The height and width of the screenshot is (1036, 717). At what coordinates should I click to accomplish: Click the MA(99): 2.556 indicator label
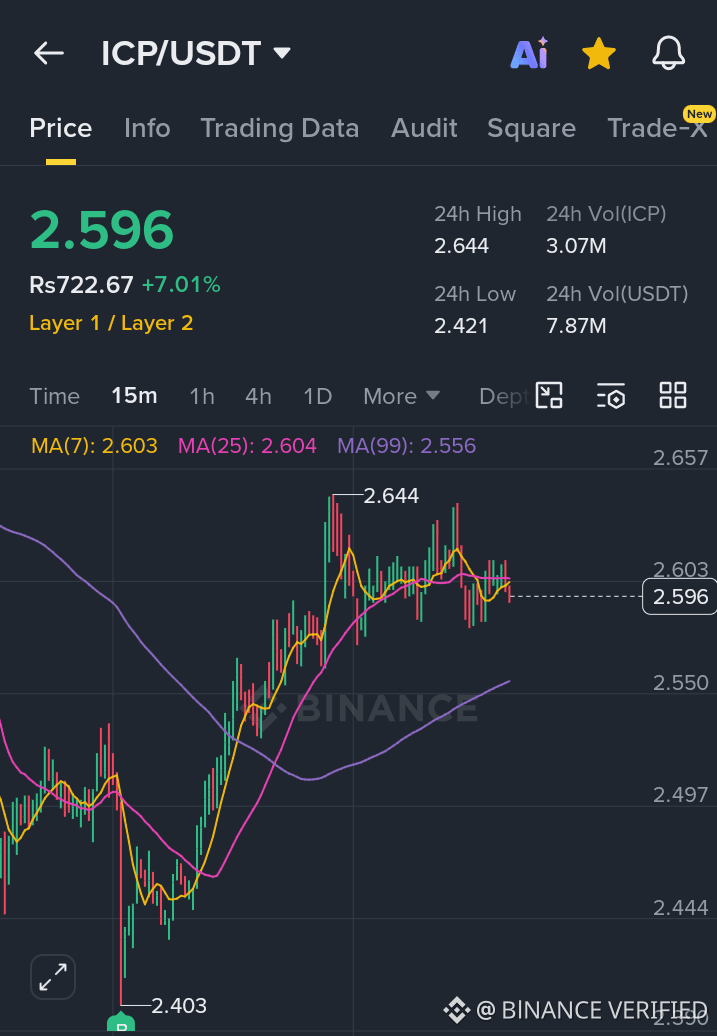[x=406, y=446]
